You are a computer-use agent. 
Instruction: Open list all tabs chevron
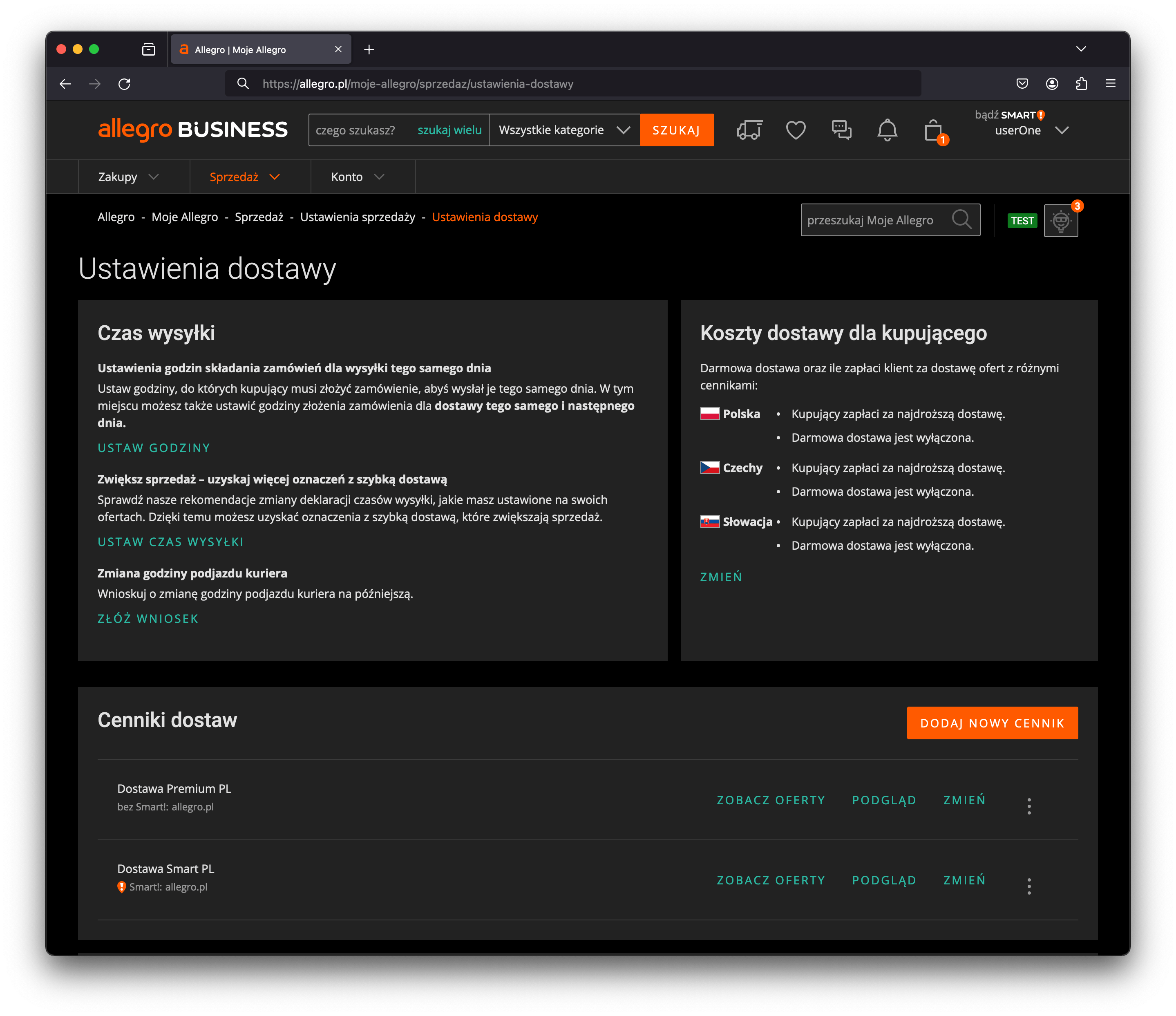coord(1081,49)
